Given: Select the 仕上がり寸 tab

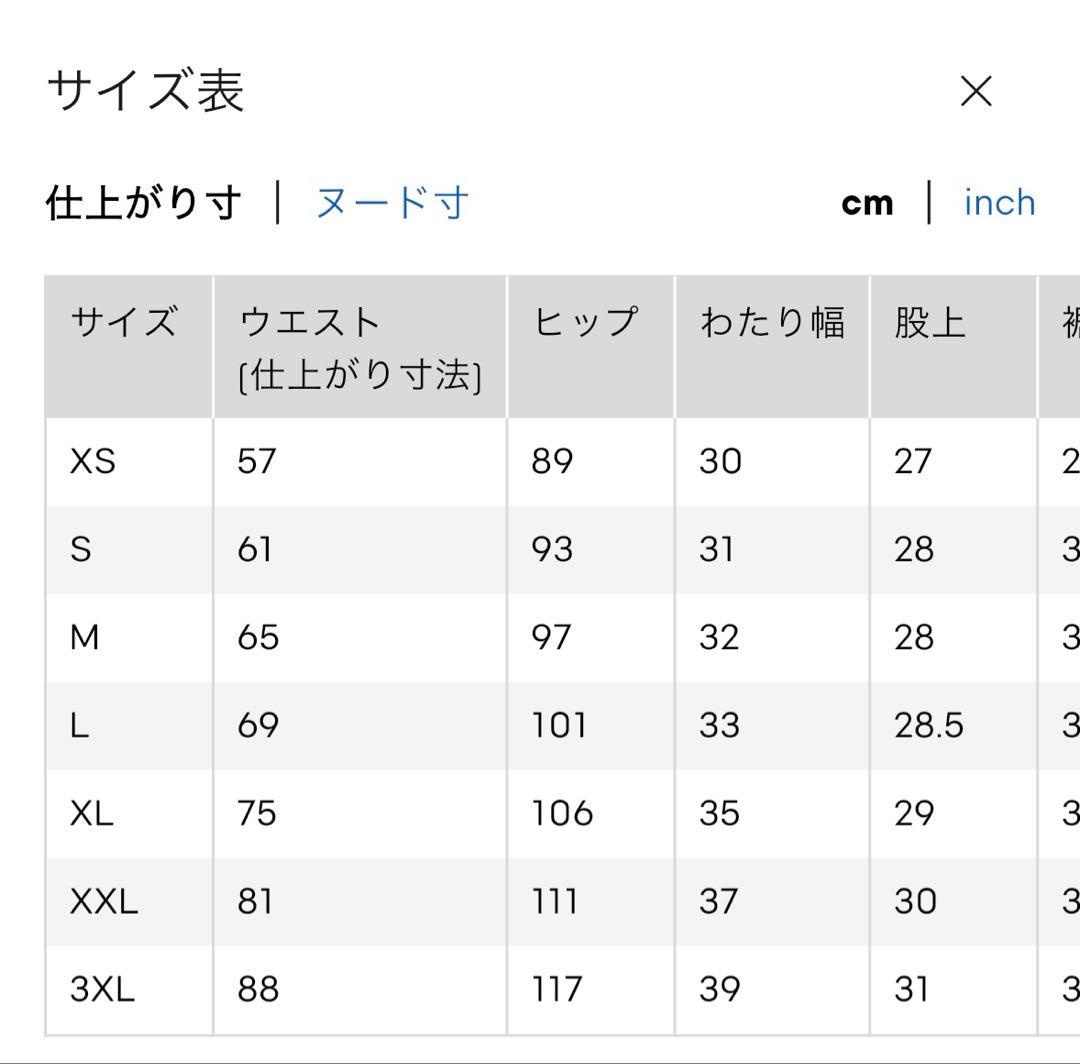Looking at the screenshot, I should pyautogui.click(x=144, y=203).
